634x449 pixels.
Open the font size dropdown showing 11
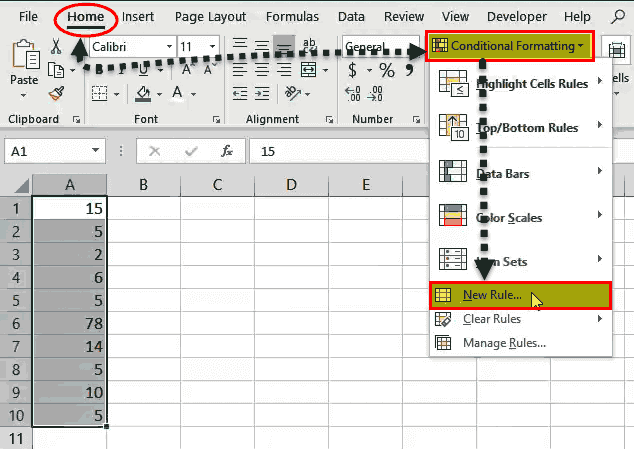coord(214,47)
